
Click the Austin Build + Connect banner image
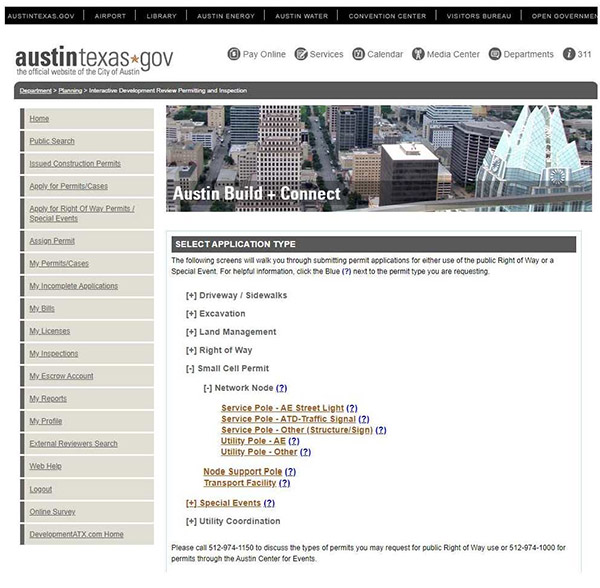pos(379,159)
